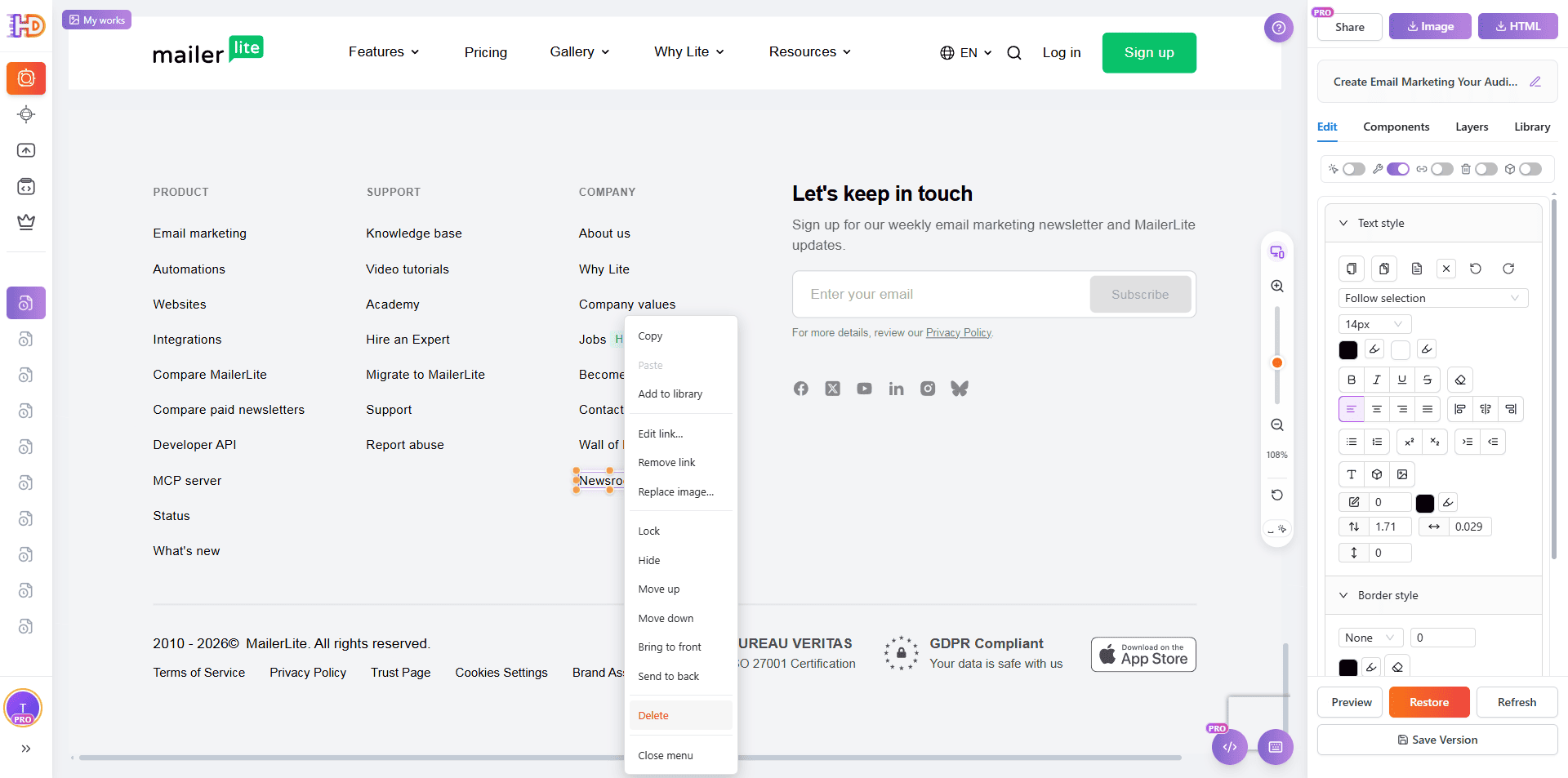Image resolution: width=1568 pixels, height=778 pixels.
Task: Enable the trash delete toggle
Action: [1486, 169]
